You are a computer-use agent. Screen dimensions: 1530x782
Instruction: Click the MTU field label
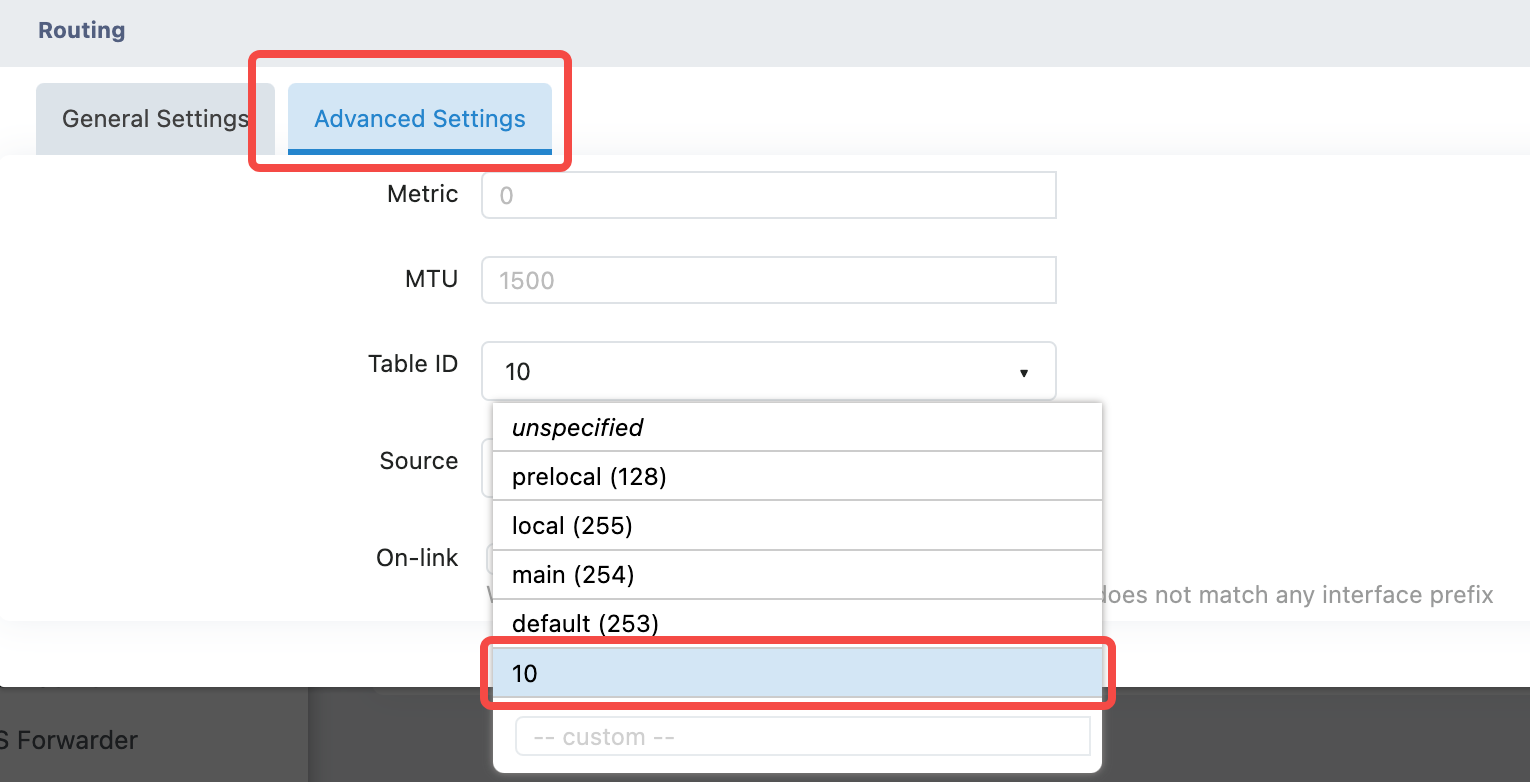pos(431,279)
